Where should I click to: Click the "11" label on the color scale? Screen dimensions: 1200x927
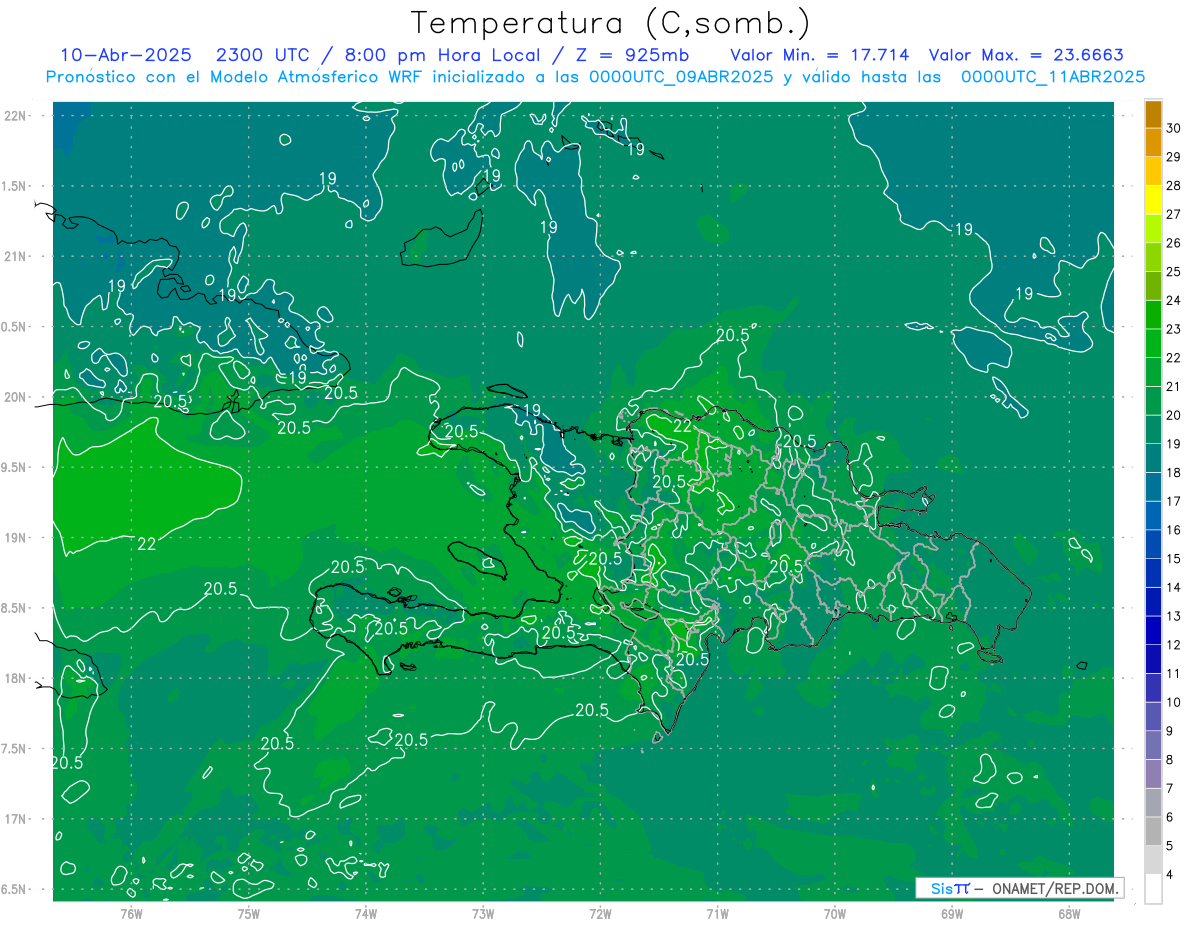tap(1174, 673)
